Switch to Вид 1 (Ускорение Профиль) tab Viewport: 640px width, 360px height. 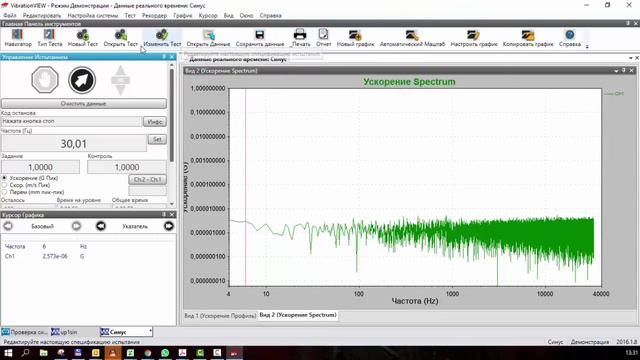tap(220, 316)
